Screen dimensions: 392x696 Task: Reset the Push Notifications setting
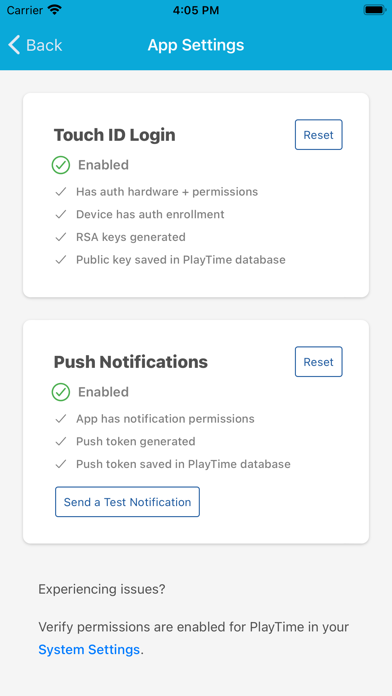pos(319,362)
